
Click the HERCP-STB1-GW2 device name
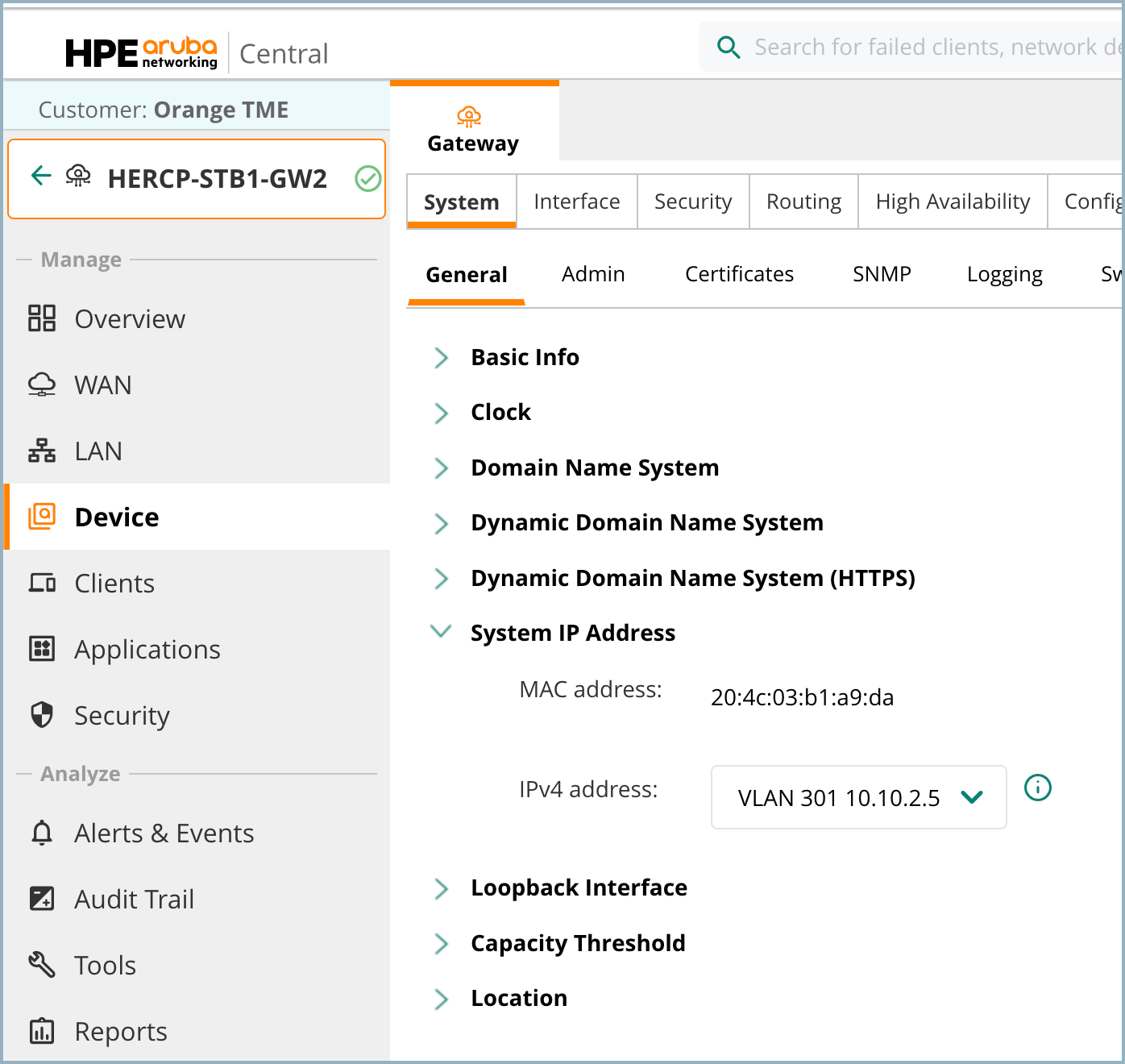tap(218, 178)
